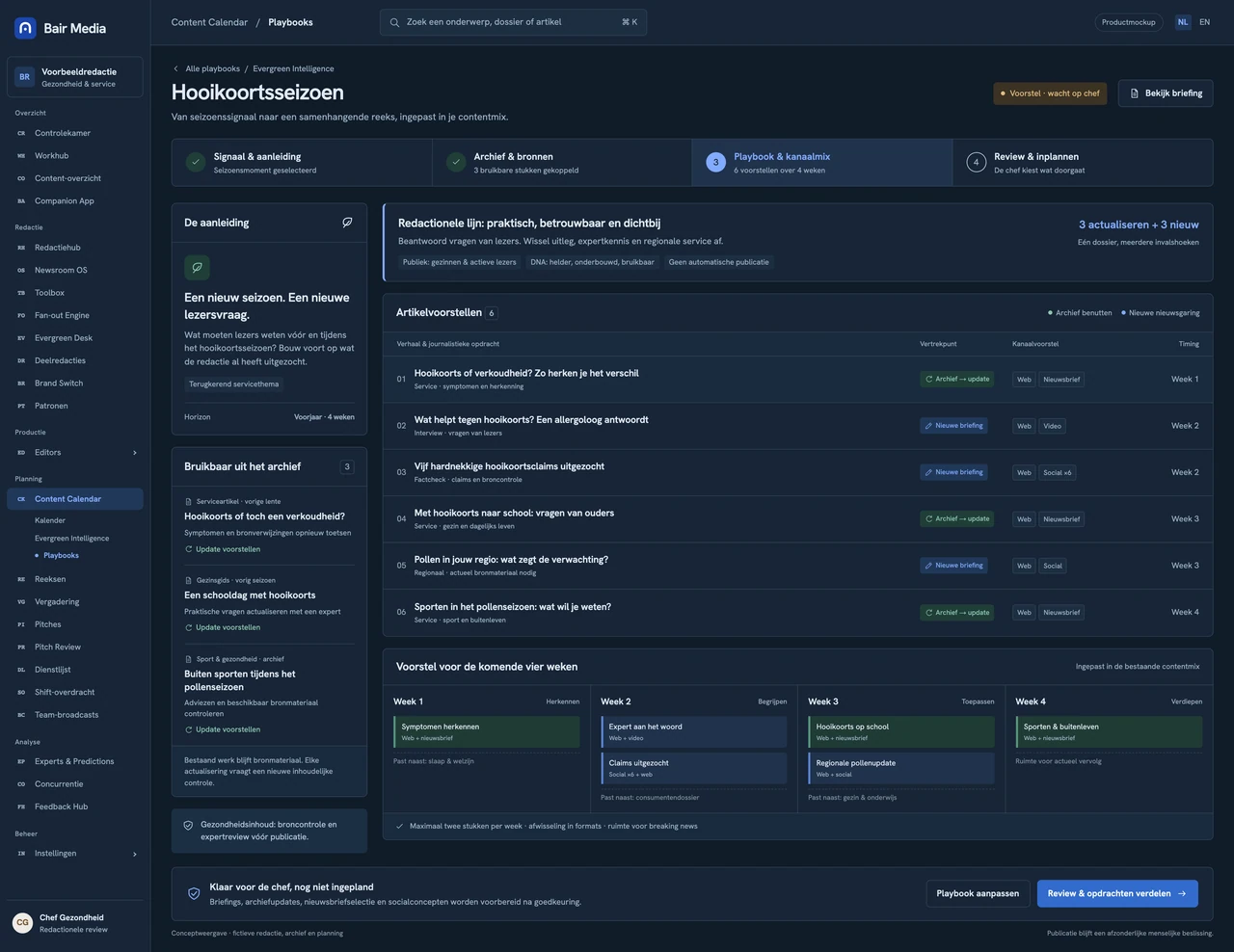Viewport: 1234px width, 952px height.
Task: Toggle Archief benutten legend filter
Action: point(1080,313)
